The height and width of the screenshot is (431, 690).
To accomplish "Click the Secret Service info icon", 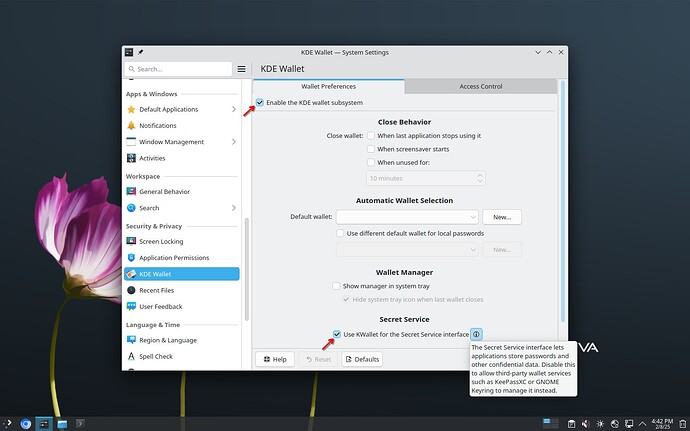I will tap(476, 335).
